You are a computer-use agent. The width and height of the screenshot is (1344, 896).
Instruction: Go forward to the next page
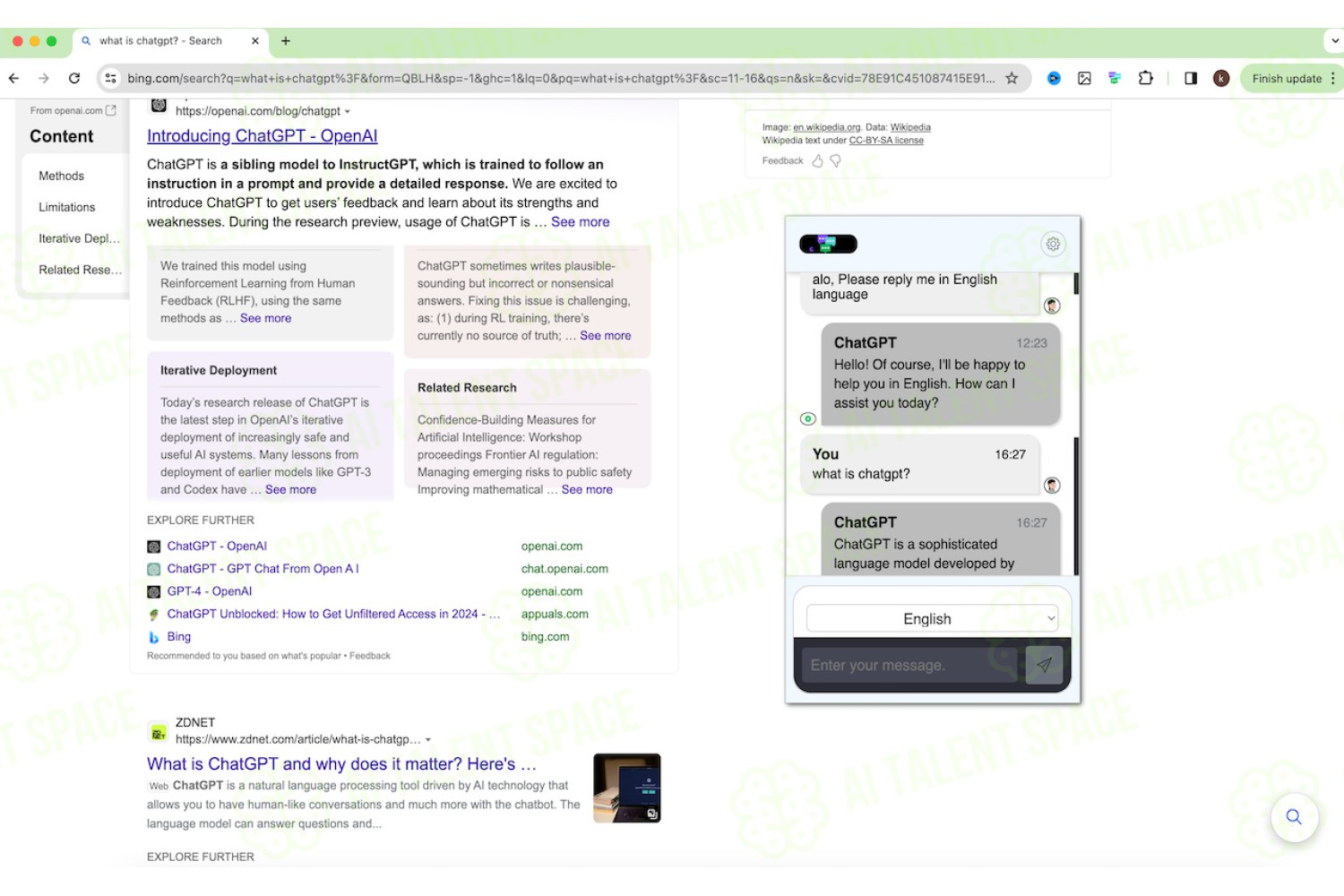point(44,78)
